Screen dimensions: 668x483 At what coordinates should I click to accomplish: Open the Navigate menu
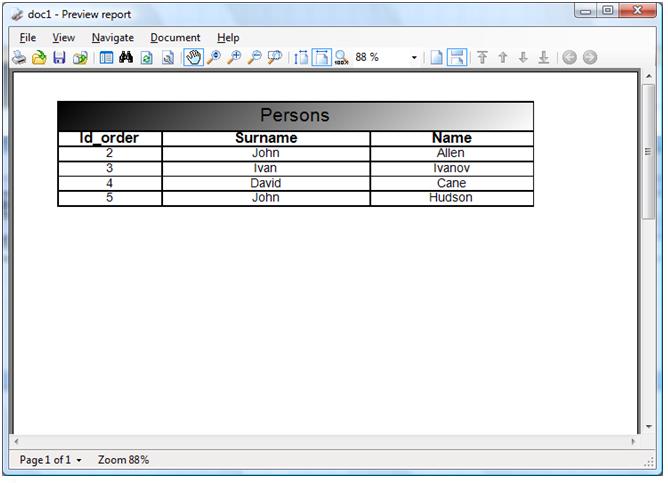[113, 38]
